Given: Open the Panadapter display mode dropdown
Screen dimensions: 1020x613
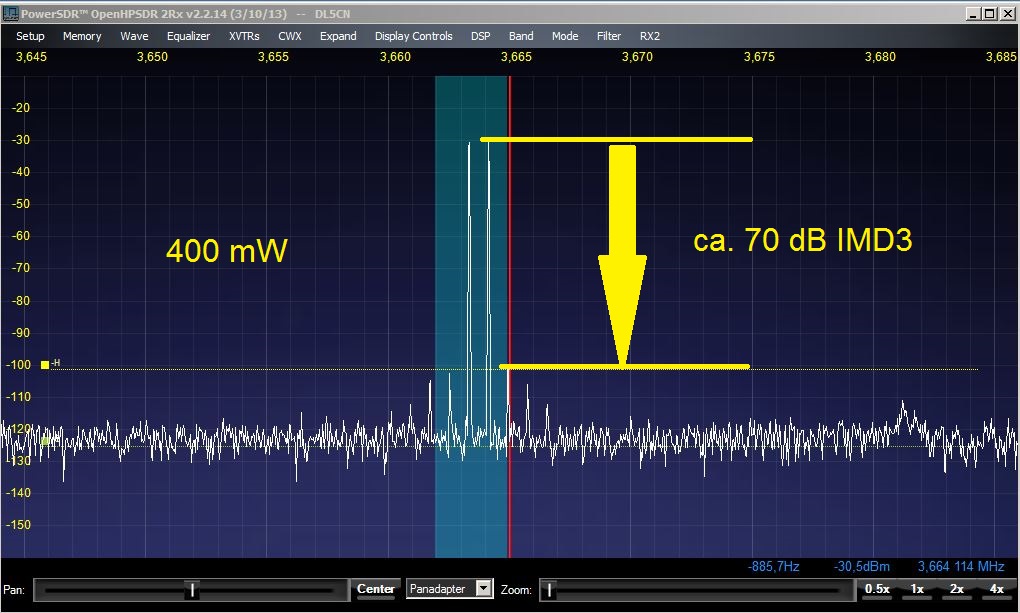Looking at the screenshot, I should point(483,589).
